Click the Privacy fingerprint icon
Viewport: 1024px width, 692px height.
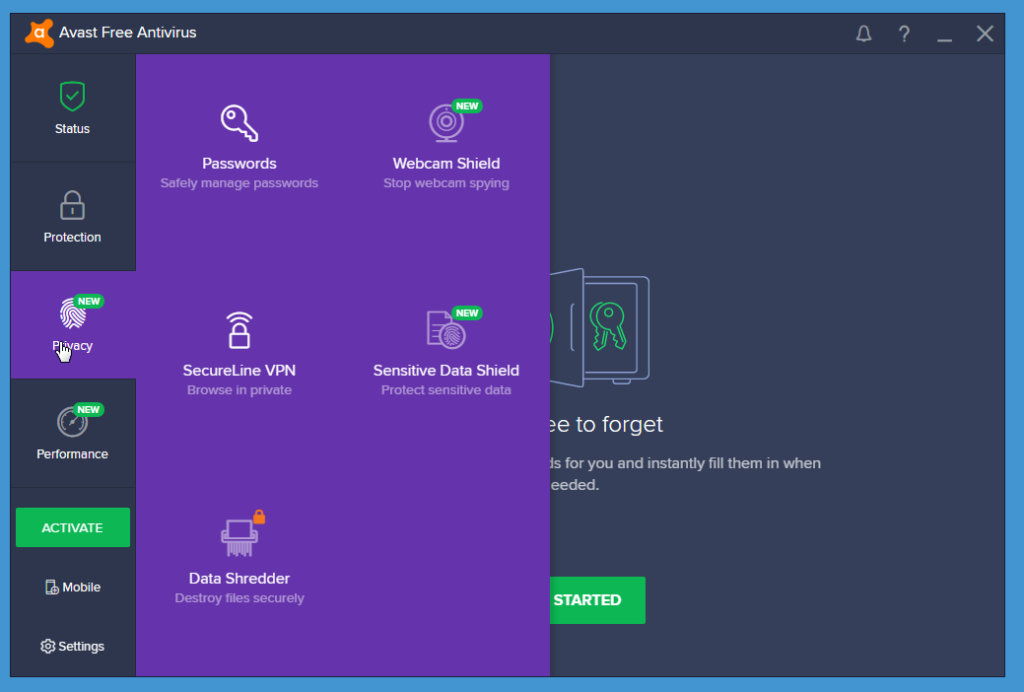pos(72,313)
